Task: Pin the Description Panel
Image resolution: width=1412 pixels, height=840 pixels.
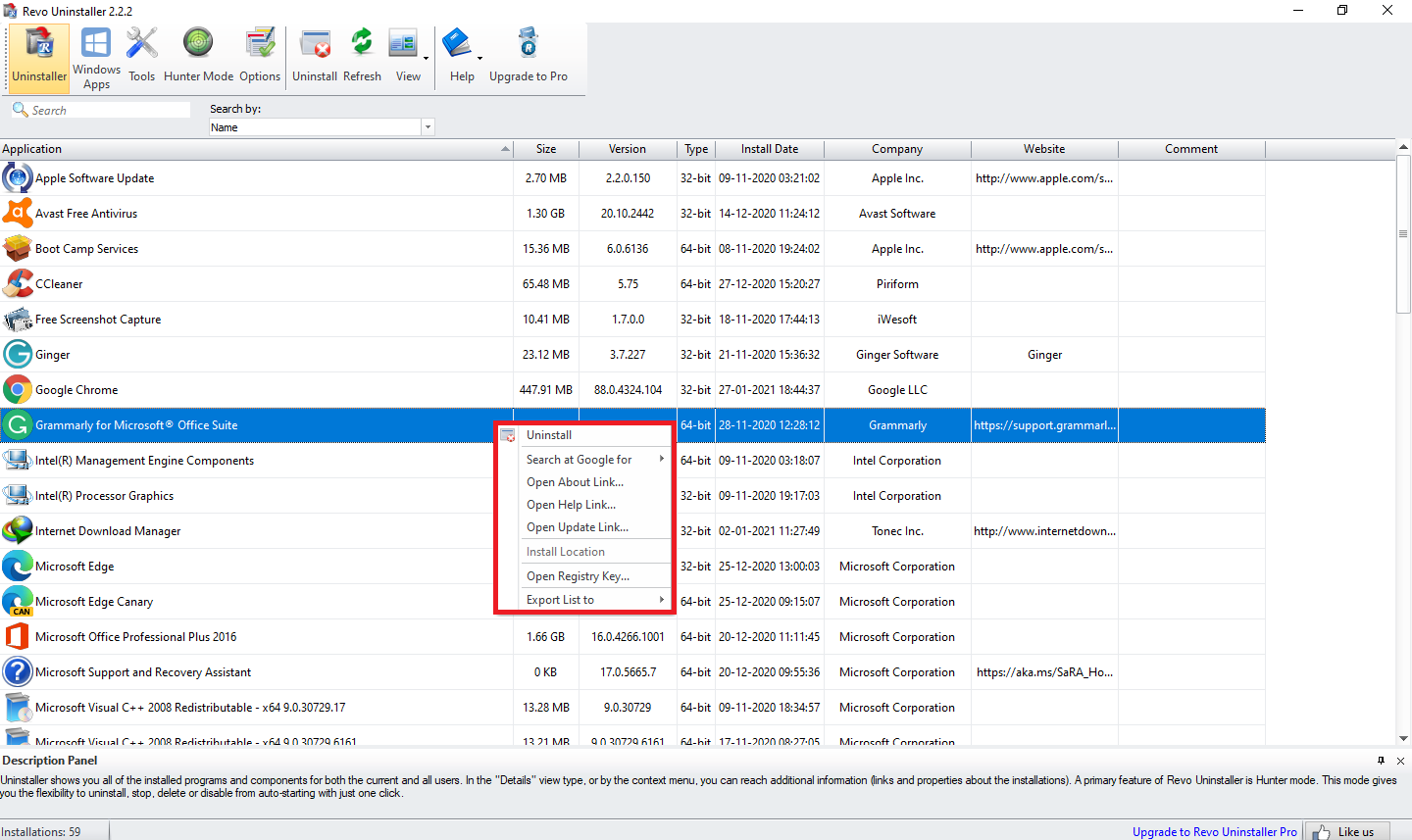Action: click(x=1381, y=761)
